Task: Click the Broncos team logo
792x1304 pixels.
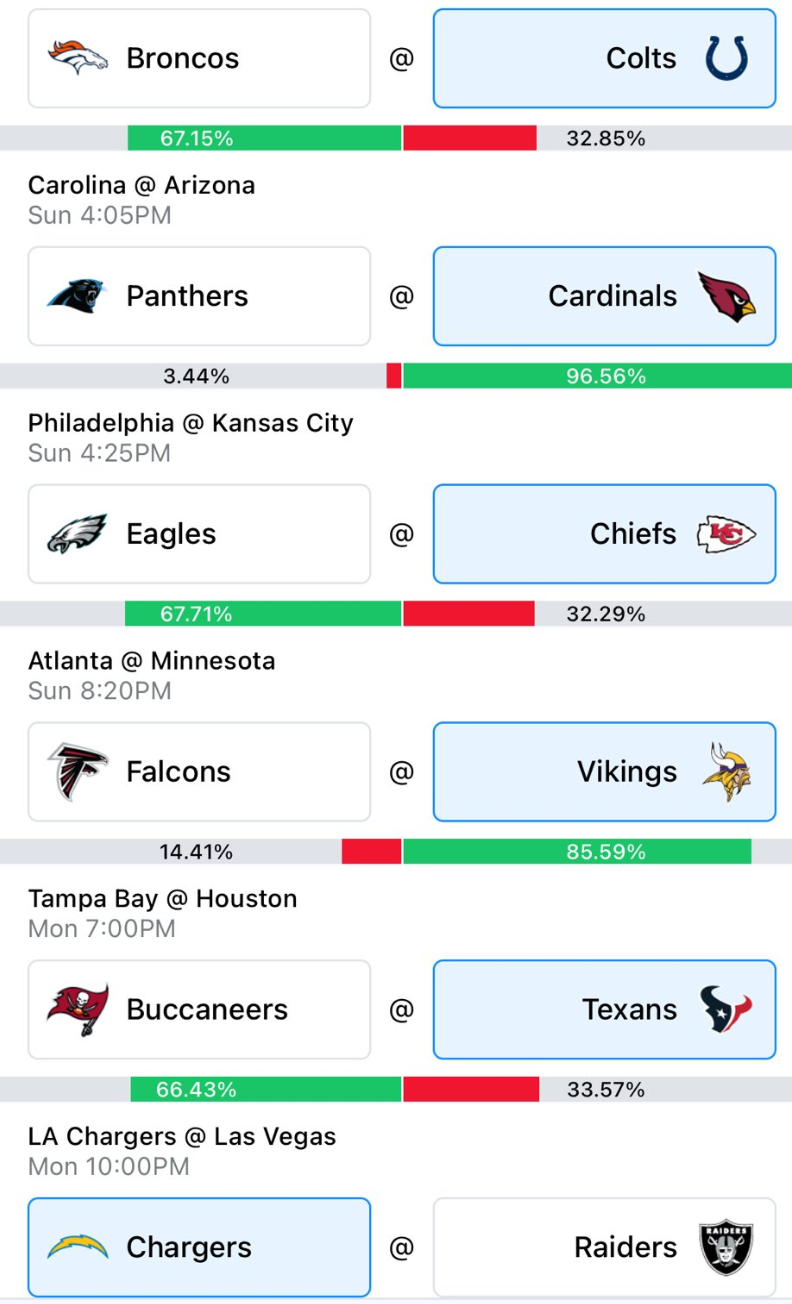Action: click(77, 58)
